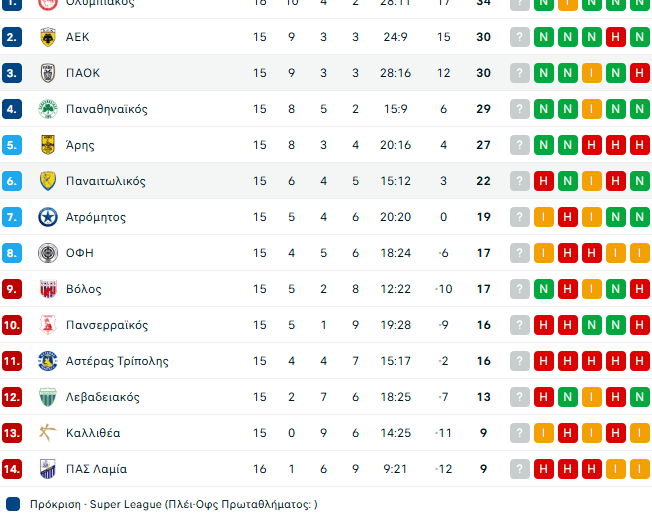Viewport: 652px width, 513px height.
Task: Click the blue Πρόκριση legend square
Action: (x=13, y=504)
